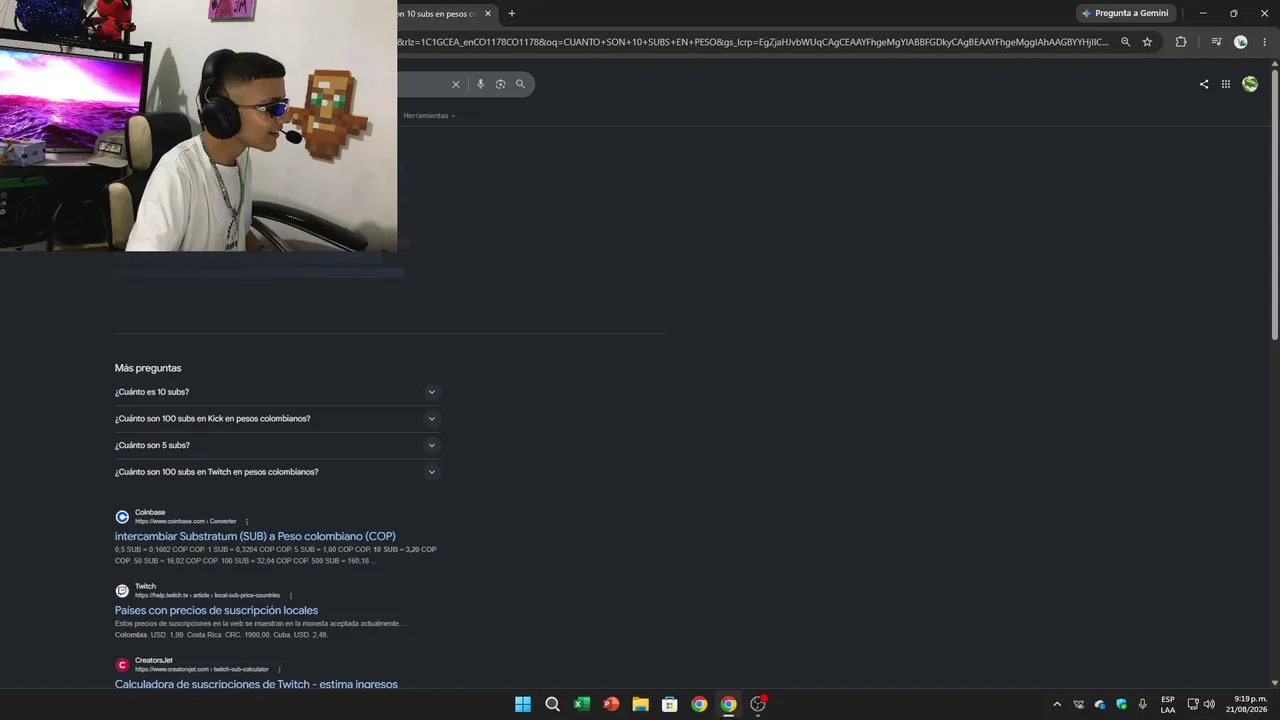
Task: Click the share icon on Google results
Action: point(1204,84)
